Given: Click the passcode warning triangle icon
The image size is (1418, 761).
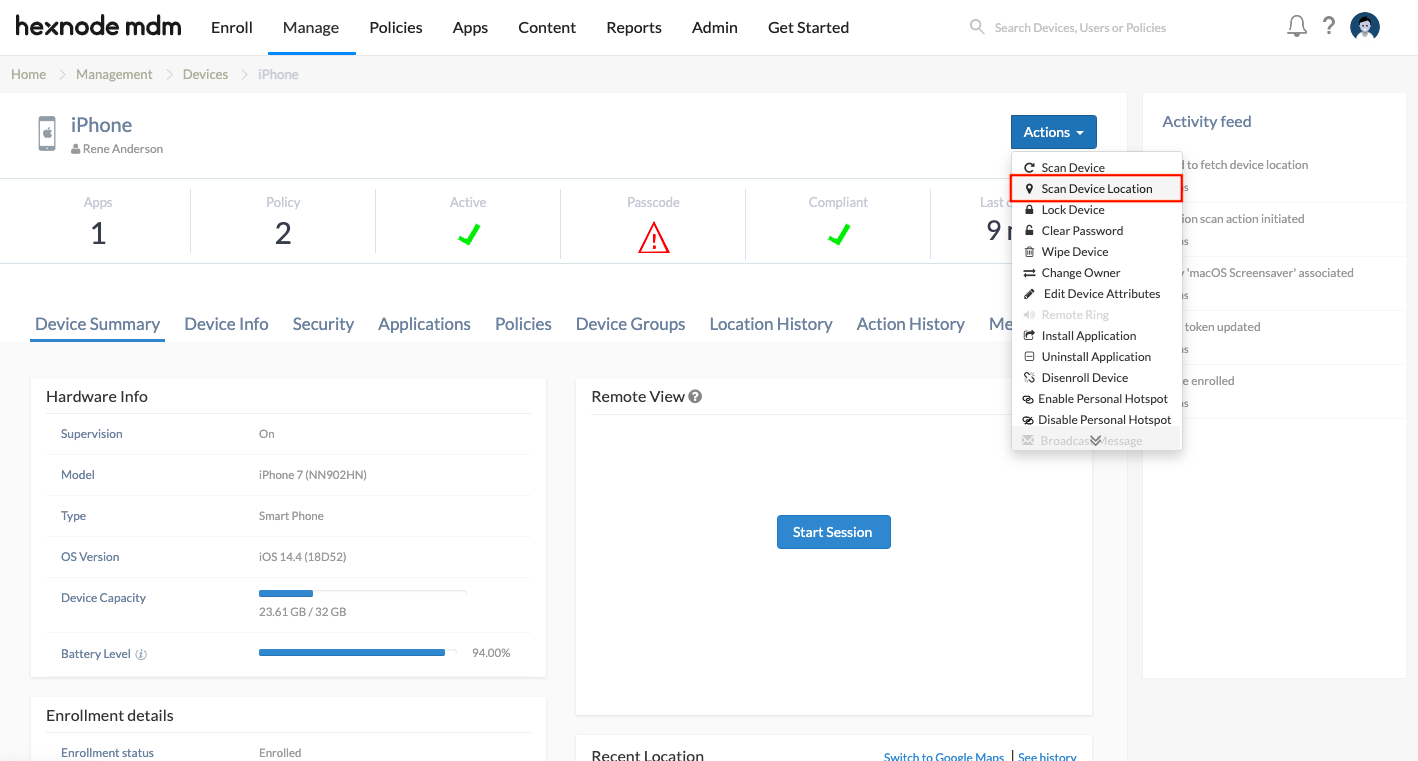Looking at the screenshot, I should pos(653,237).
